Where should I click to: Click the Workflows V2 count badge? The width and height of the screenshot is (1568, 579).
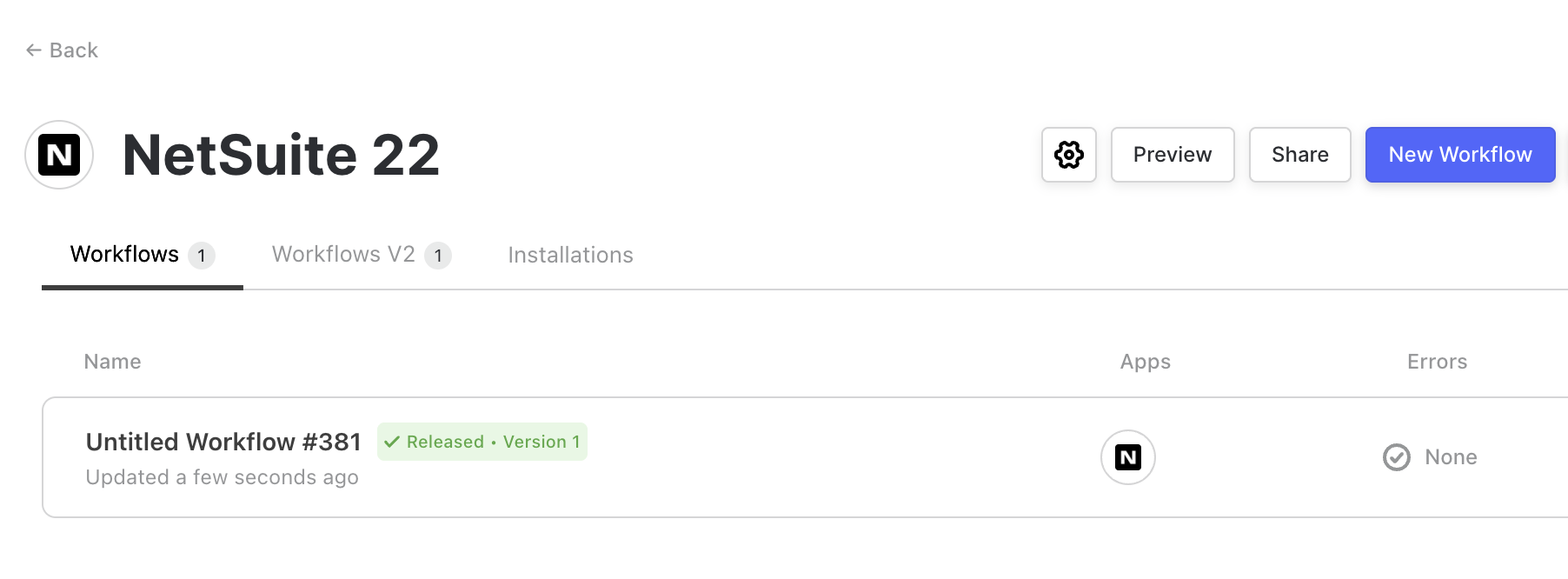438,256
